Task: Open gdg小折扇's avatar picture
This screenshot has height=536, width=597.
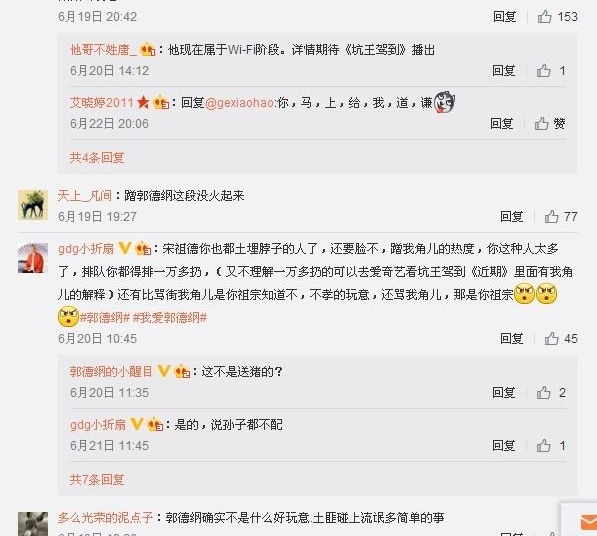Action: 33,258
